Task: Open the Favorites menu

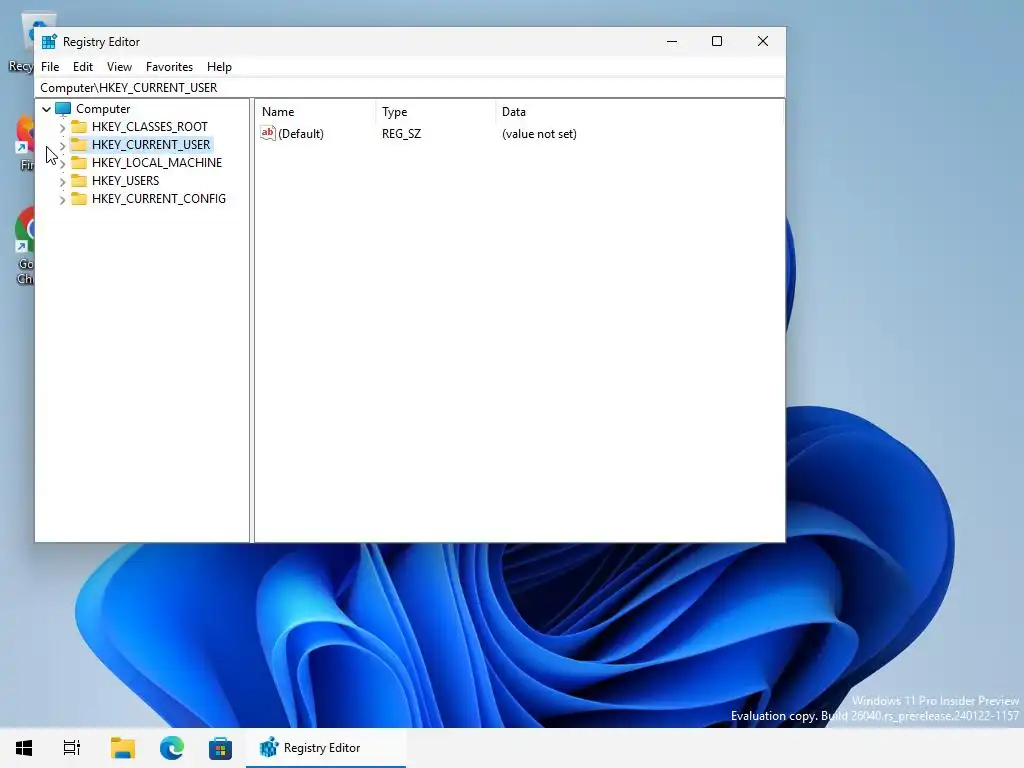Action: point(169,67)
